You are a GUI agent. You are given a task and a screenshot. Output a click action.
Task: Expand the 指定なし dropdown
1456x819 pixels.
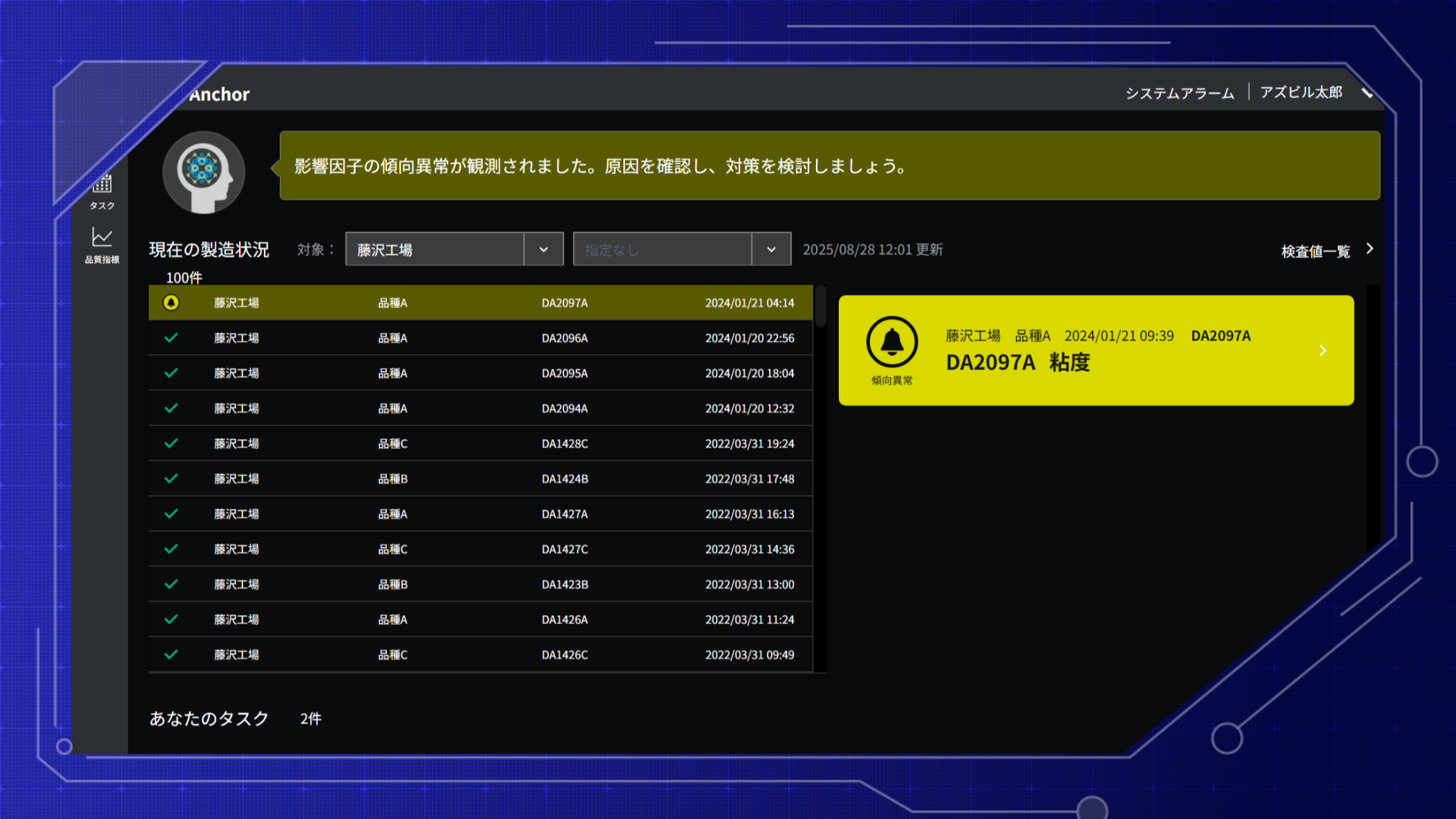[770, 249]
